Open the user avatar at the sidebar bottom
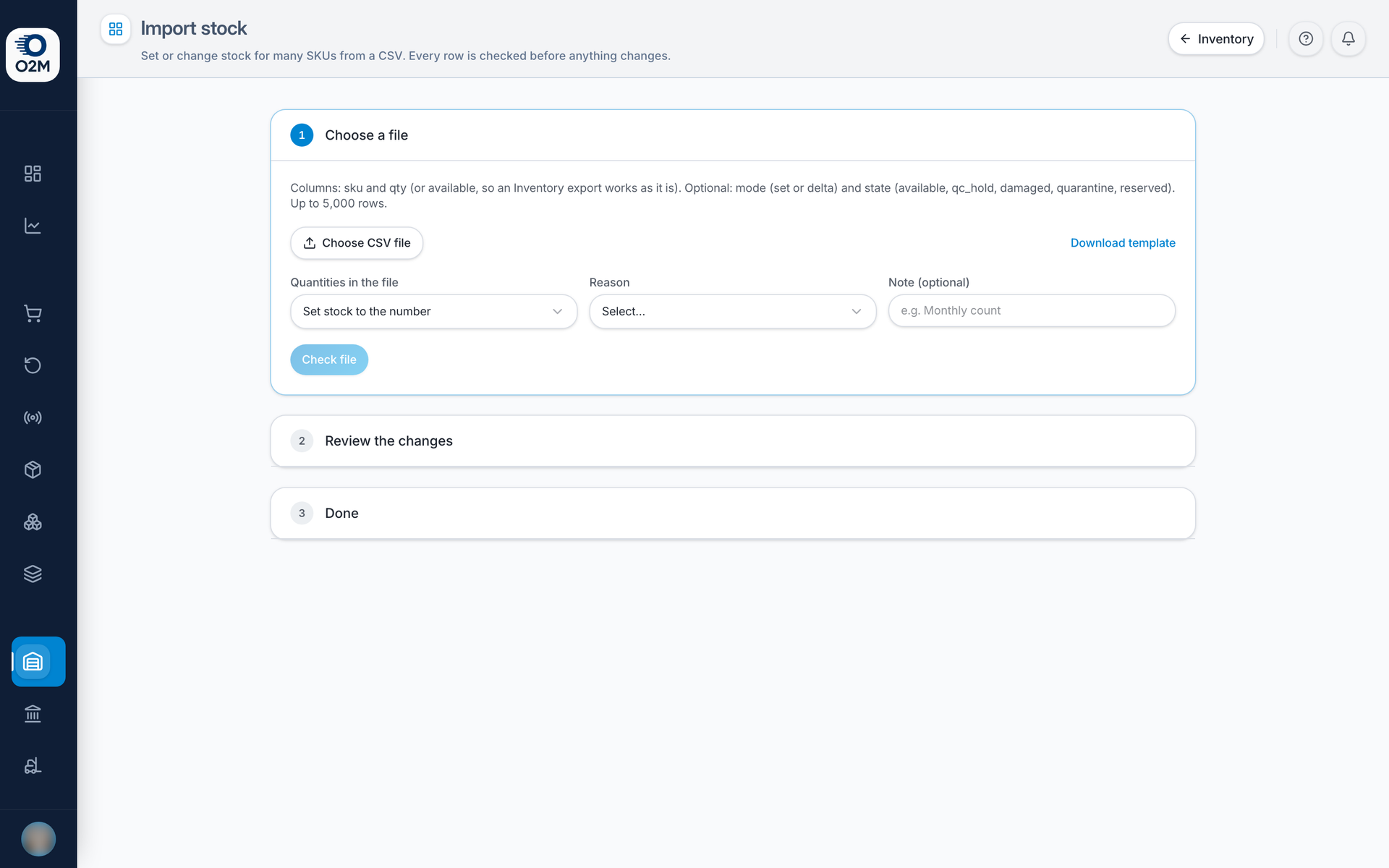This screenshot has width=1389, height=868. coord(38,839)
